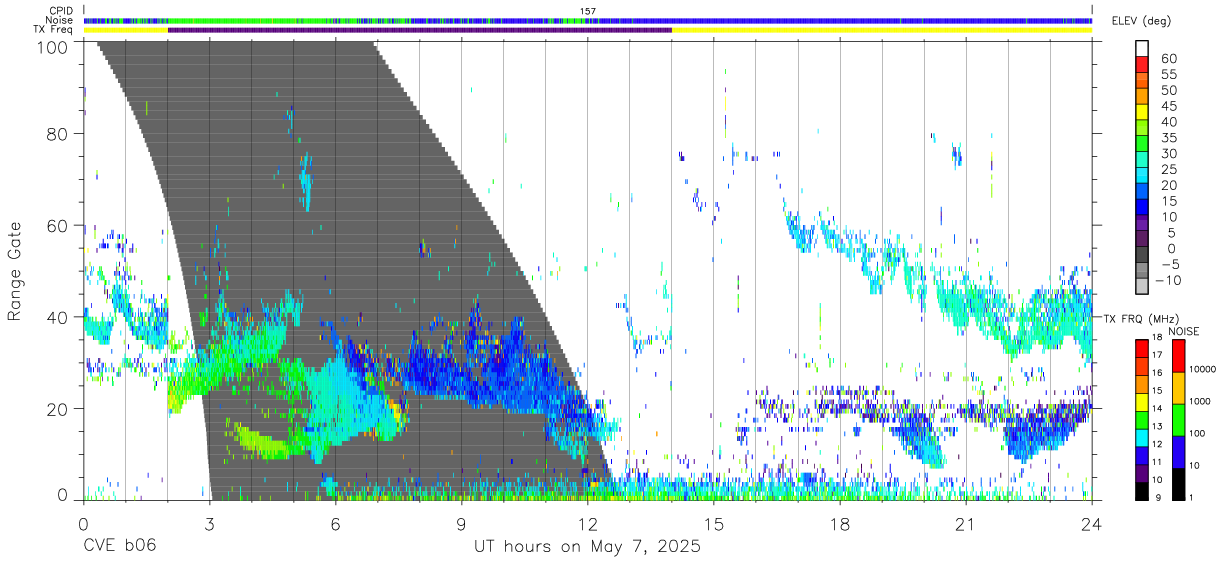Click the 9 tick label on the UT hours axis

[x=461, y=523]
